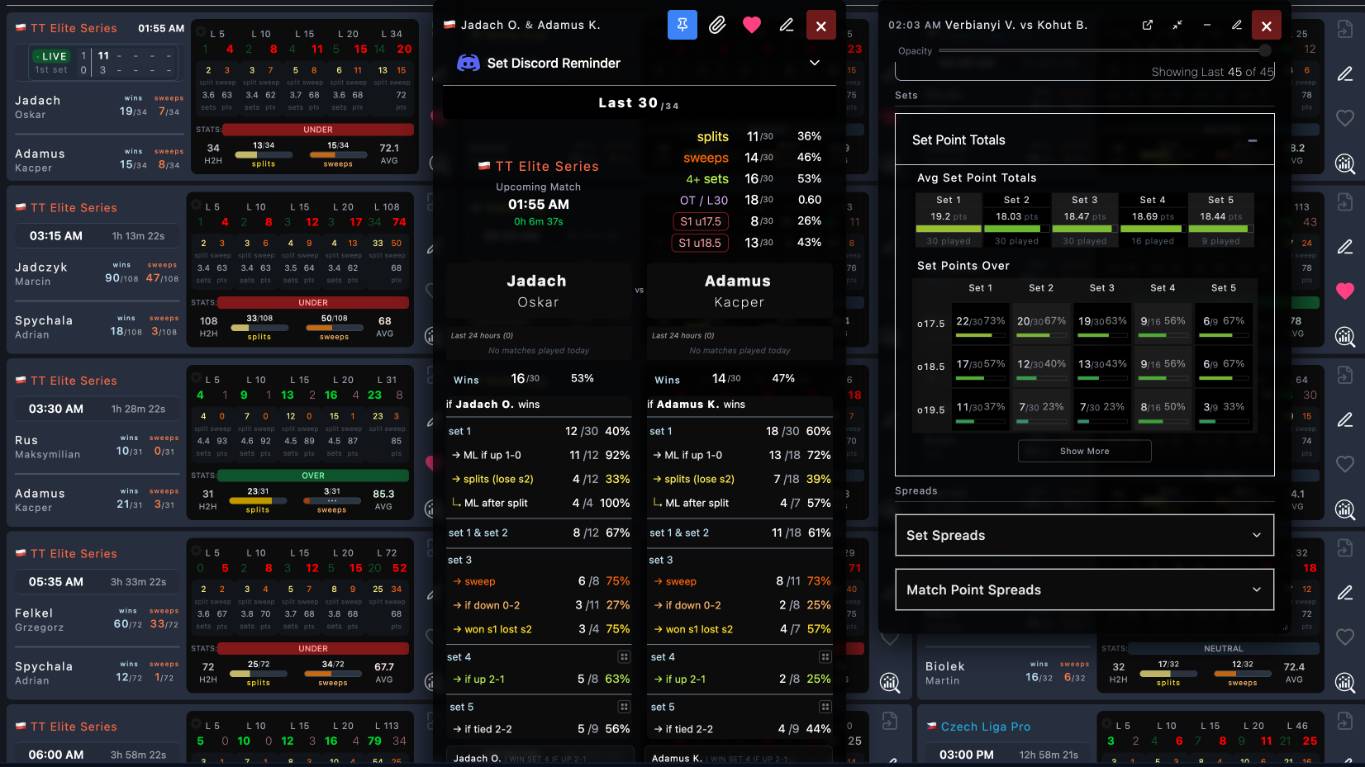Image resolution: width=1365 pixels, height=767 pixels.
Task: Click the Jadach Oskar name card in center panel
Action: tap(538, 291)
